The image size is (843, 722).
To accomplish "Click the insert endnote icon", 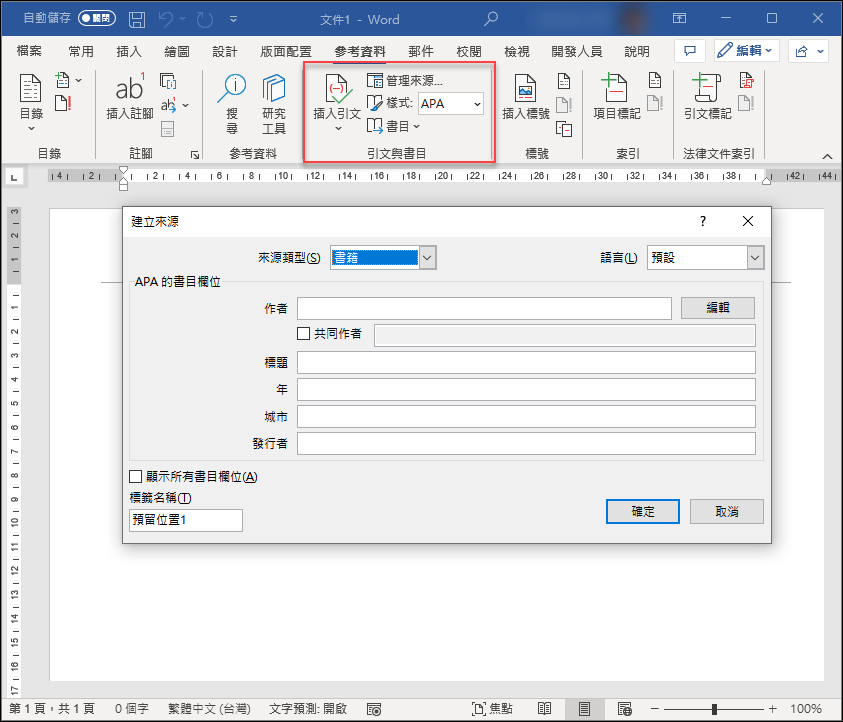I will tap(169, 81).
